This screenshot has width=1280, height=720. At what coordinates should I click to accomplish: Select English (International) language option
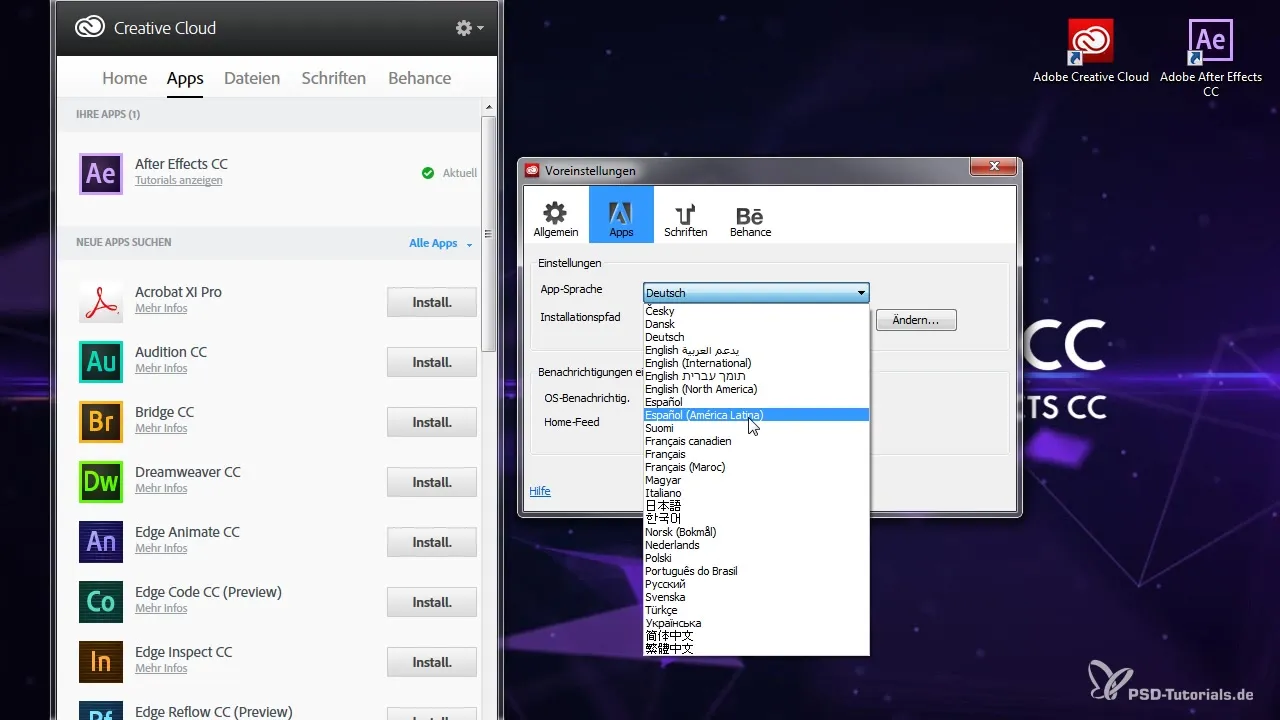point(756,363)
